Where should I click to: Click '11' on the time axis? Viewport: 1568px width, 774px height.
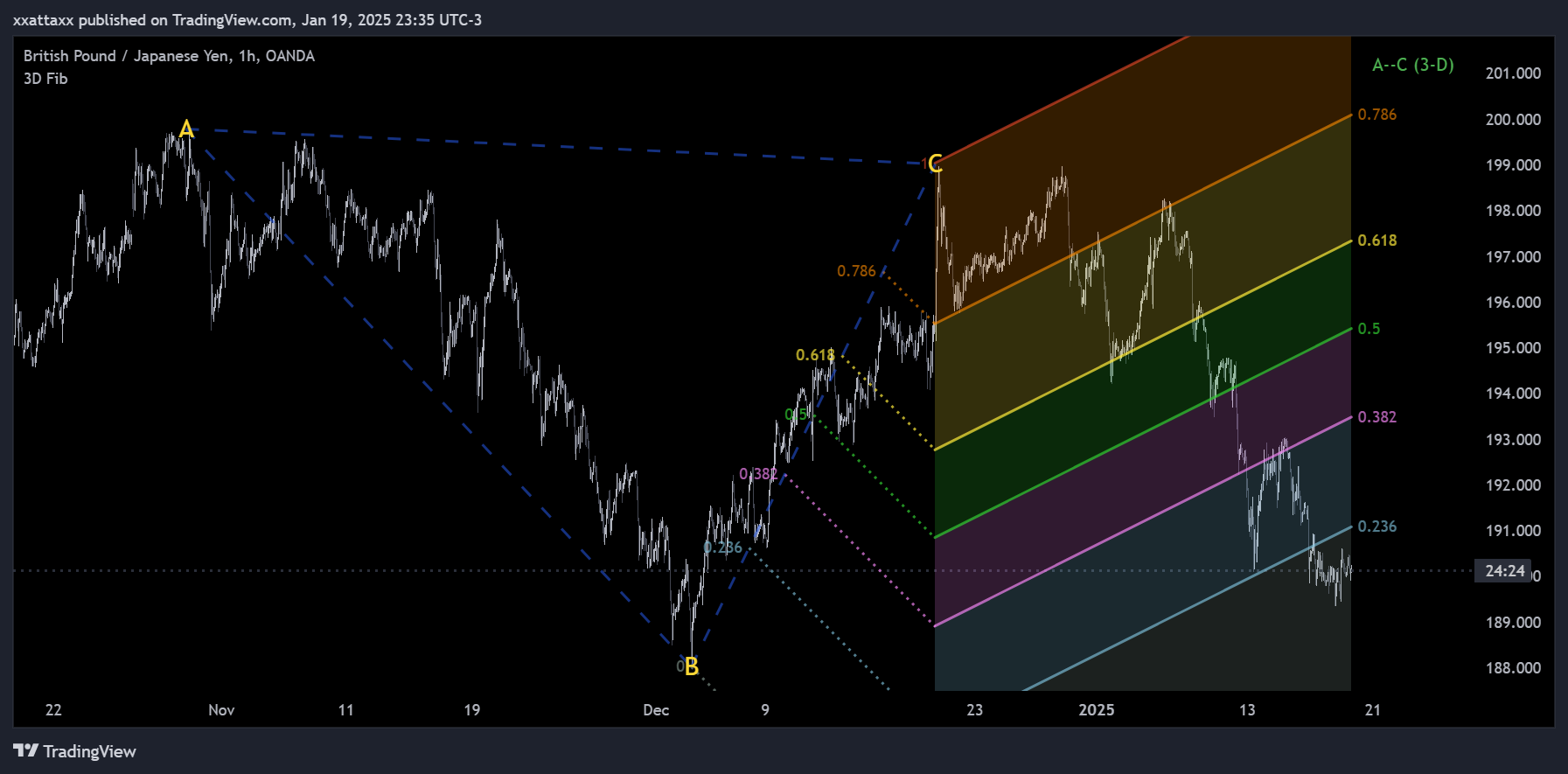coord(346,710)
